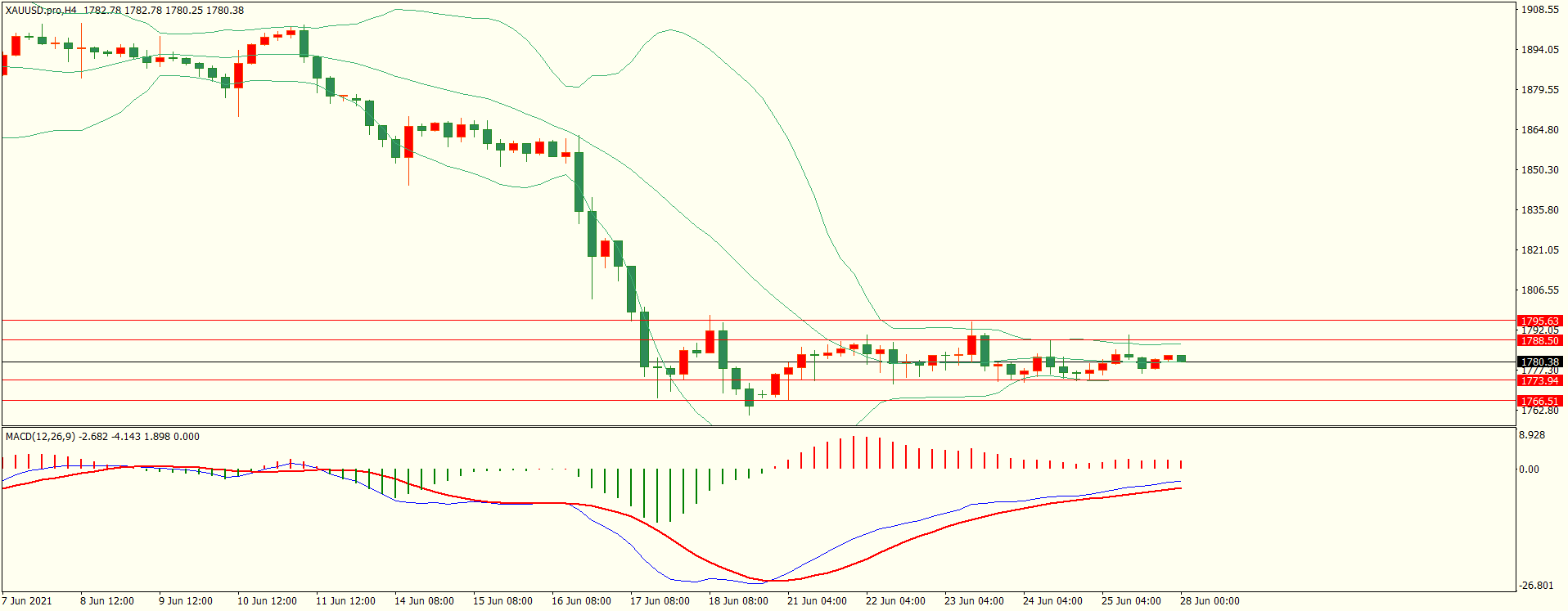
Task: Click the 11 Jun 12:00 time label
Action: click(345, 601)
